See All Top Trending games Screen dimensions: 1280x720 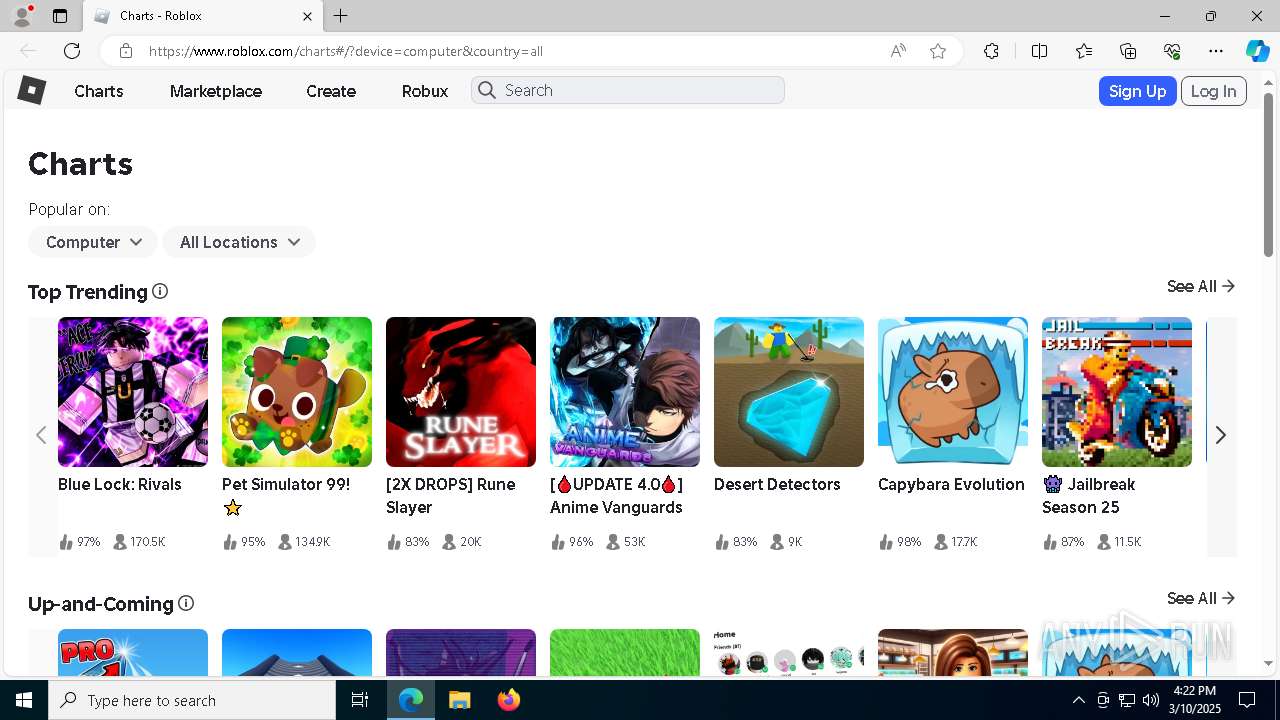tap(1201, 286)
